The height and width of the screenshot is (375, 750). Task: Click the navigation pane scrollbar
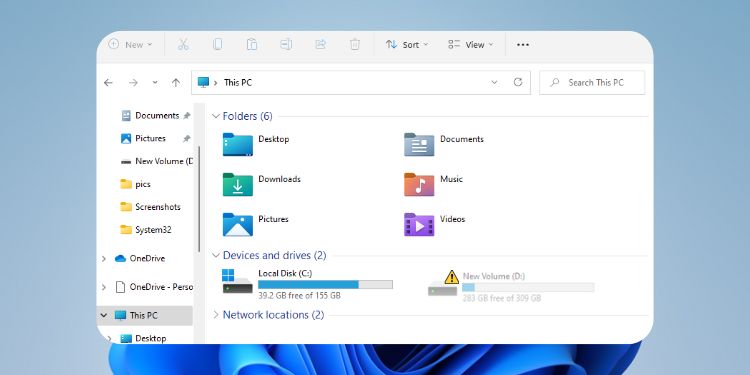point(199,199)
